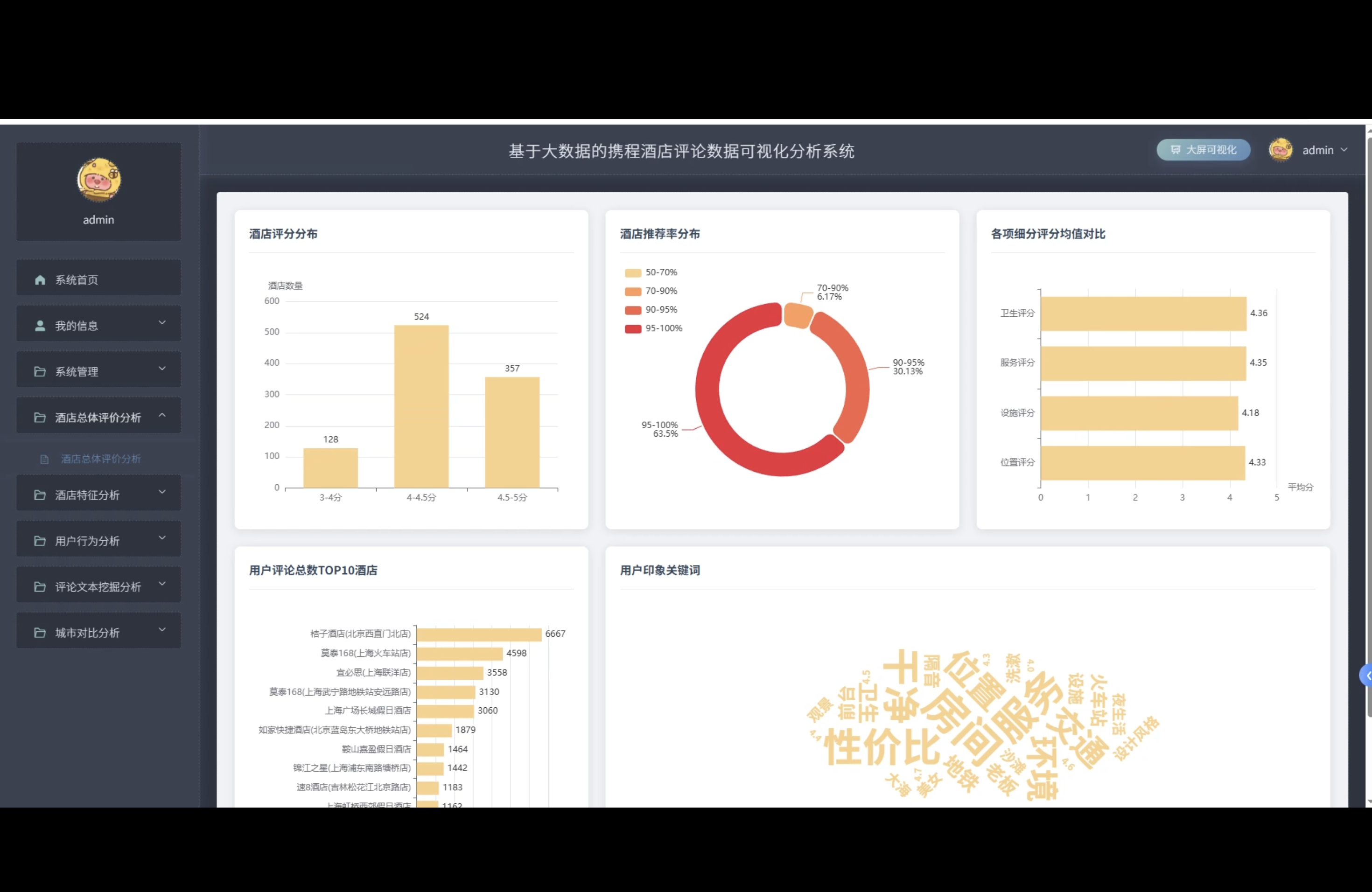
Task: Click the 服务评分 bar with 4.35
Action: [1143, 363]
